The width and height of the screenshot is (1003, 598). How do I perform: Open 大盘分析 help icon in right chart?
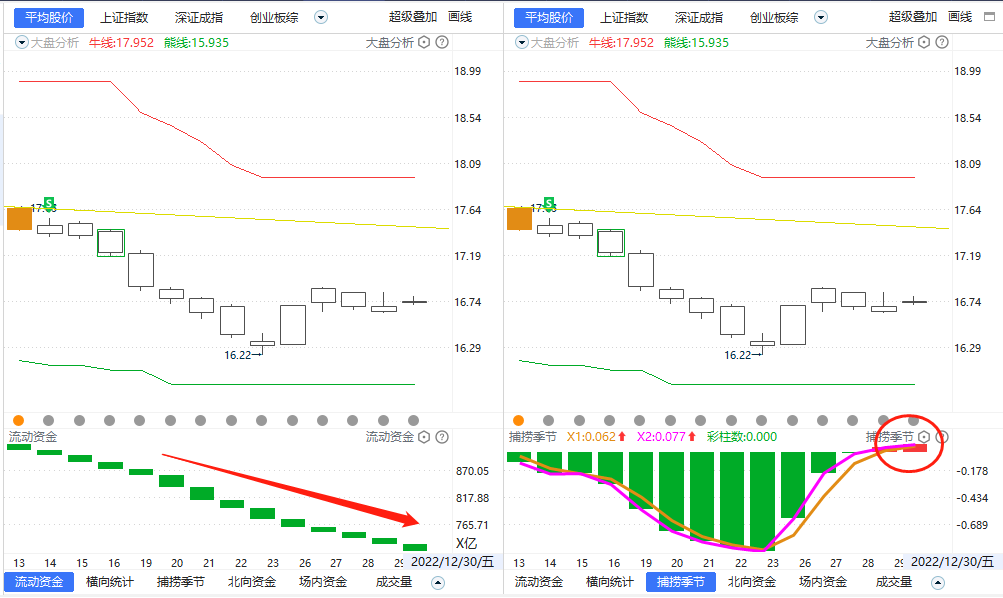(x=942, y=42)
